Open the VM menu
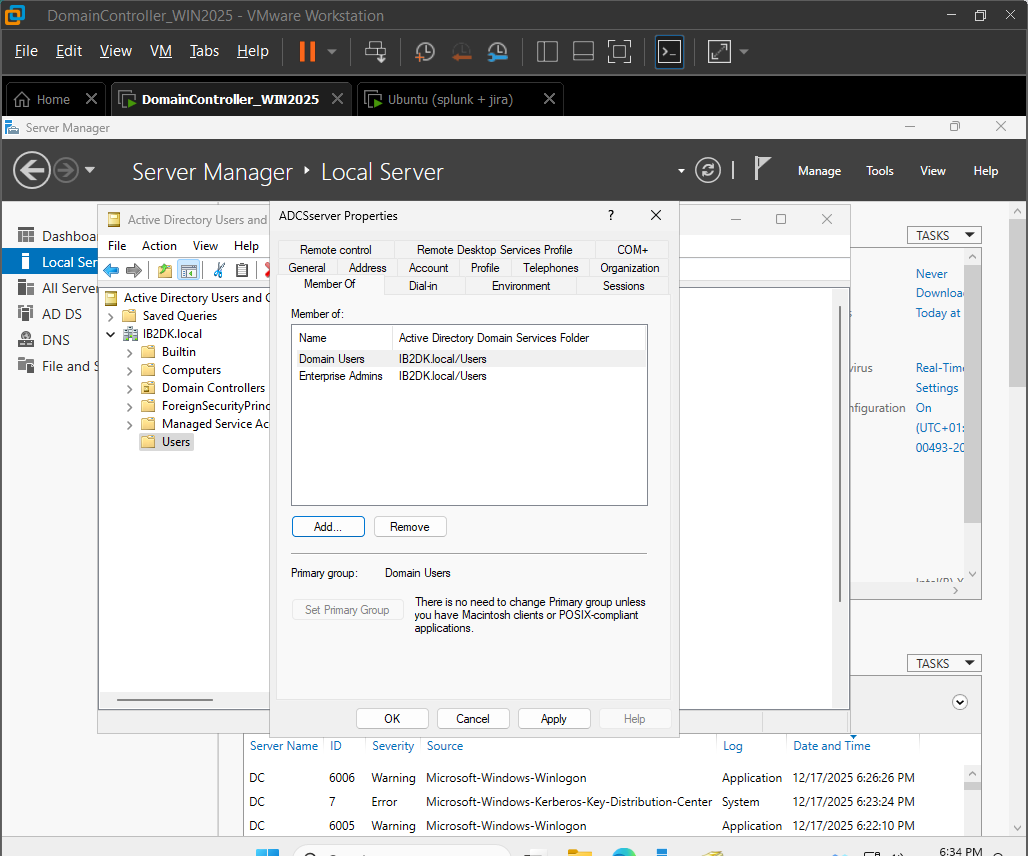This screenshot has width=1028, height=856. click(x=161, y=51)
